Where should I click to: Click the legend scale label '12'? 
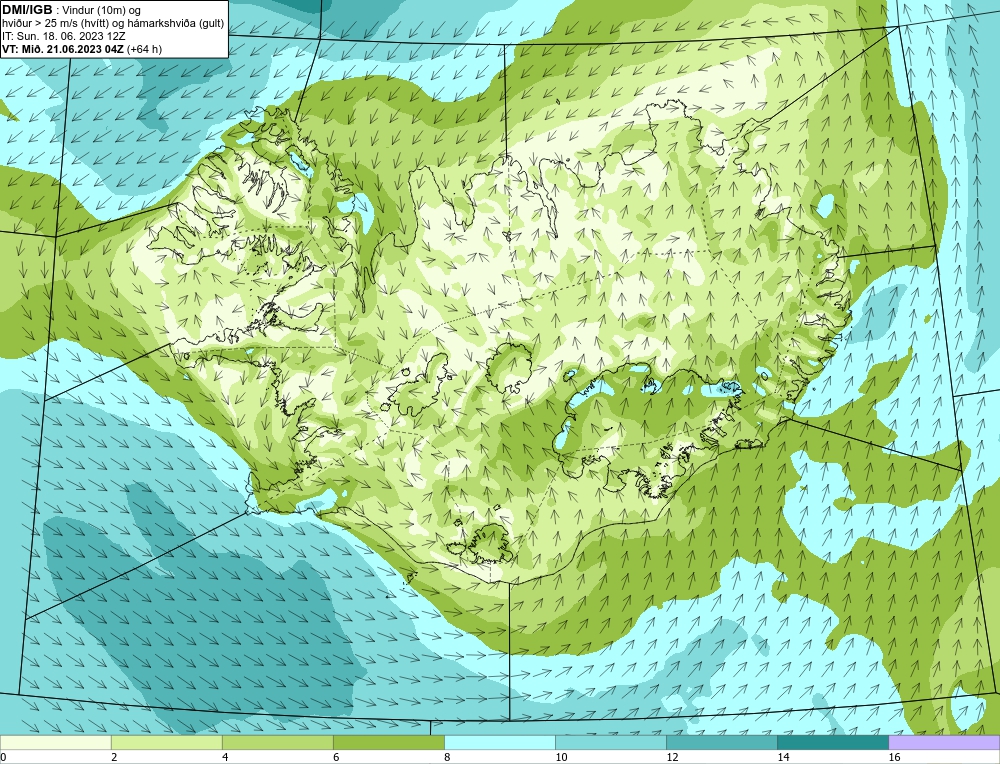tap(672, 757)
